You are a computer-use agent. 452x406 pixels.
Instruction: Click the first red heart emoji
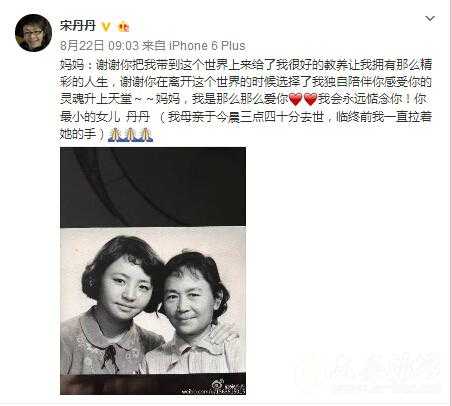click(x=295, y=99)
